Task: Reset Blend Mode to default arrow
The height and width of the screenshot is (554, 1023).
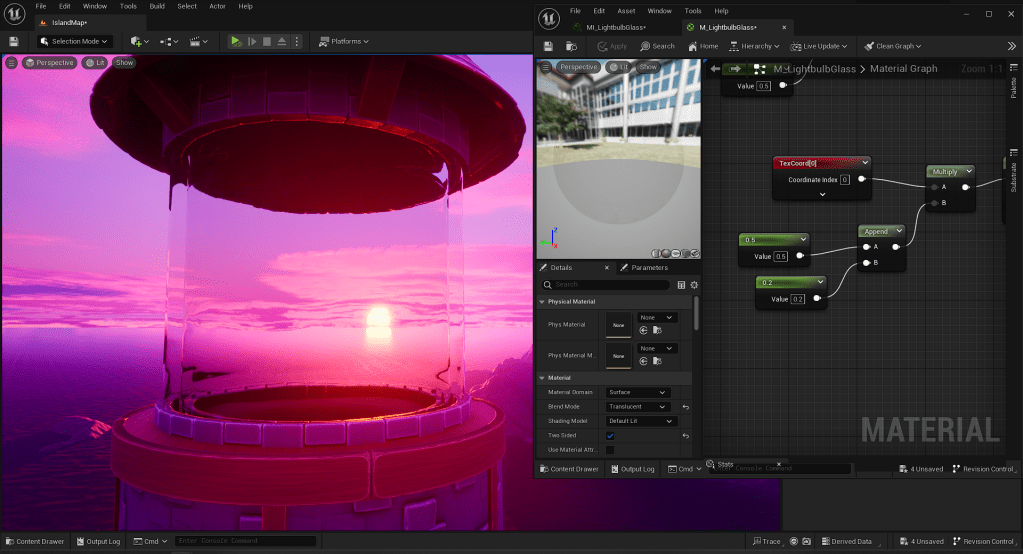Action: click(686, 407)
